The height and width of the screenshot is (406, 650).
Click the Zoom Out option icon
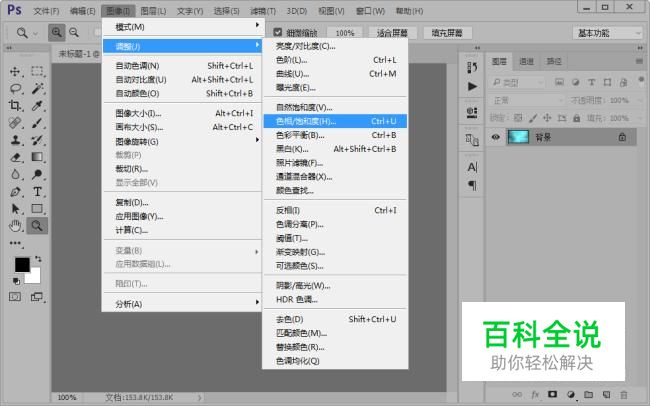[74, 32]
